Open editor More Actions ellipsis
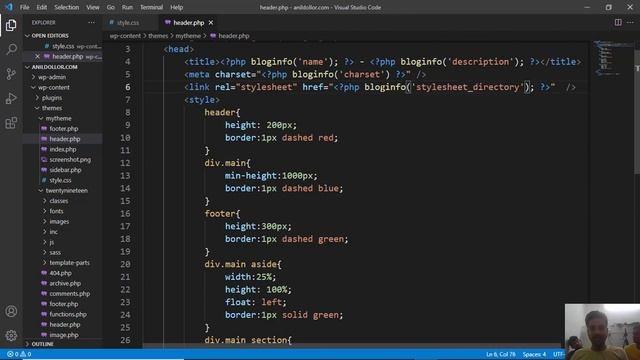This screenshot has width=640, height=360. coord(630,22)
